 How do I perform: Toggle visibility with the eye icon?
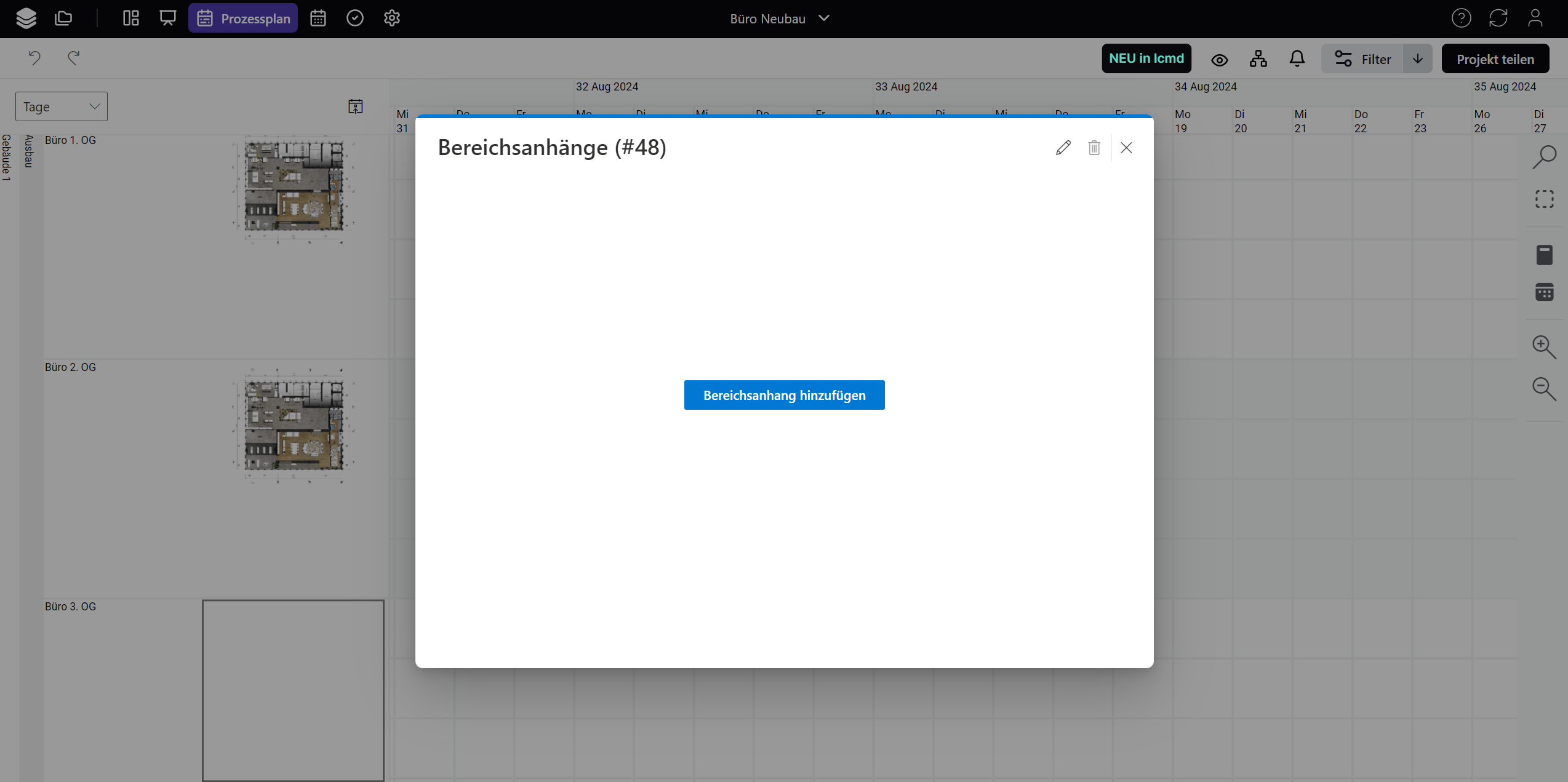pos(1219,60)
